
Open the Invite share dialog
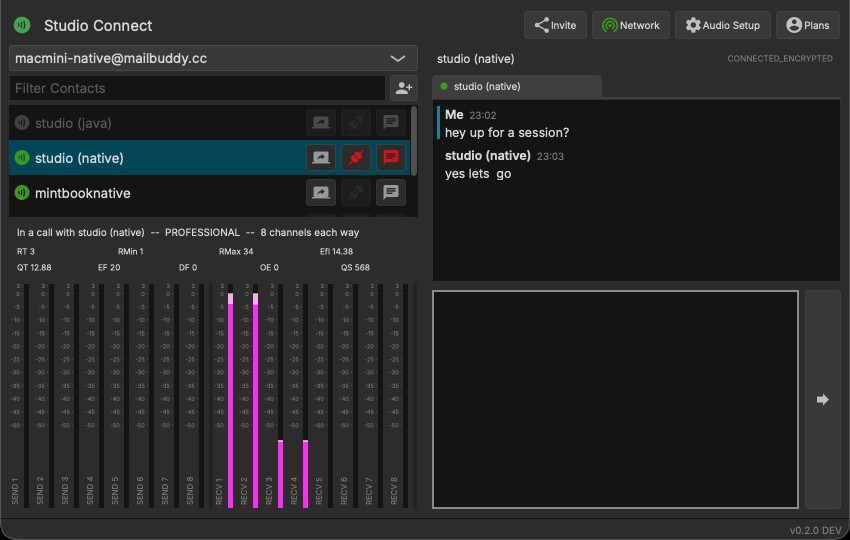point(555,25)
